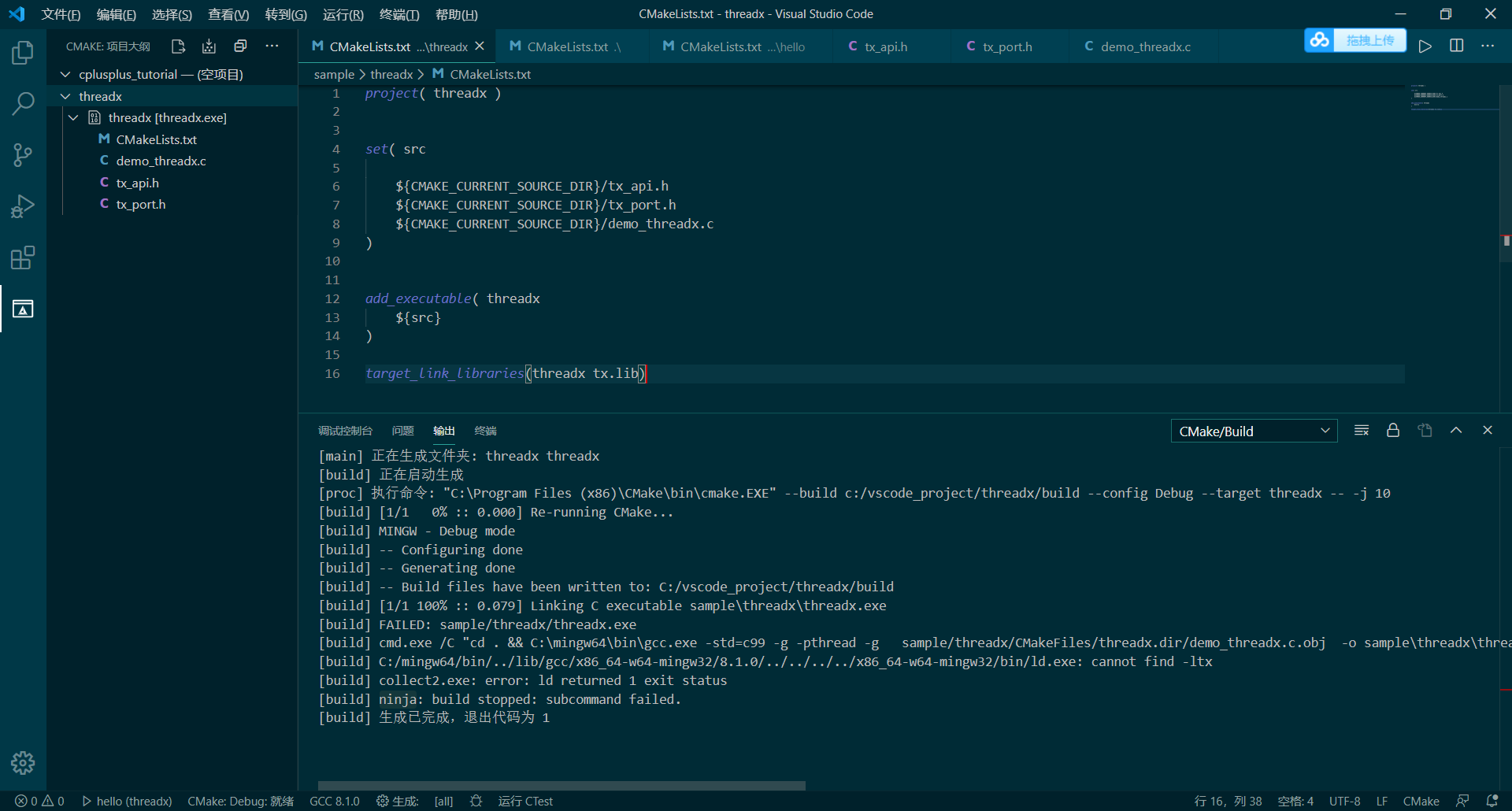Run the file with the play icon

[x=1425, y=46]
